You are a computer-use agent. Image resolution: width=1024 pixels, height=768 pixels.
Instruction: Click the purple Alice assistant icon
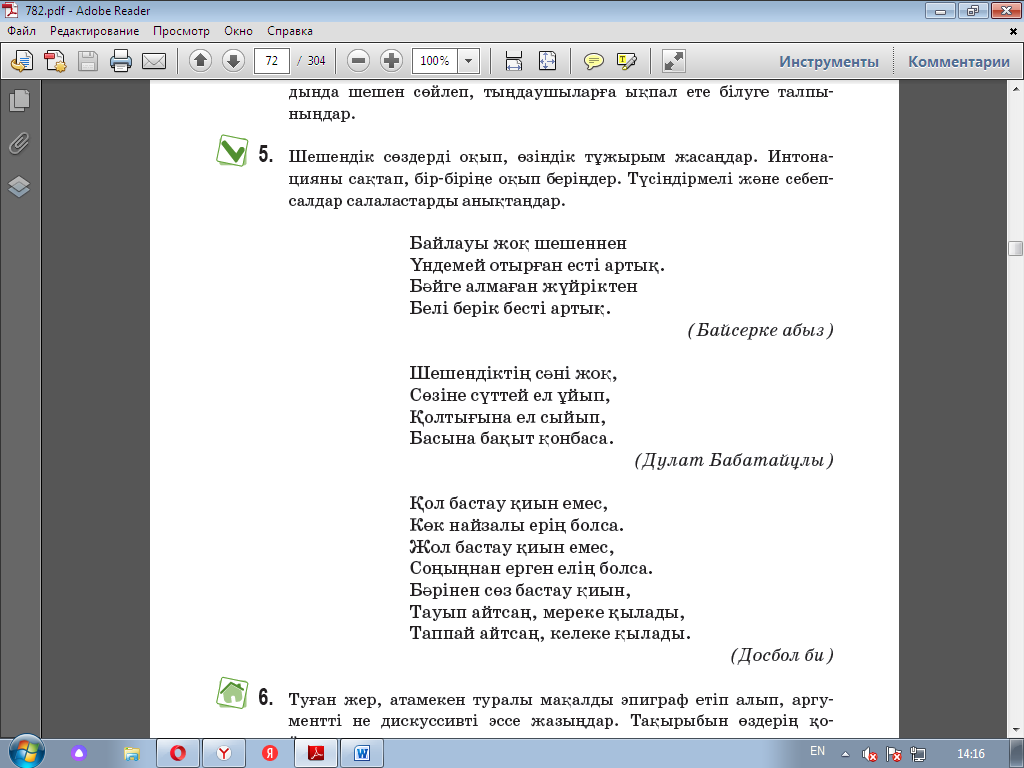click(79, 753)
